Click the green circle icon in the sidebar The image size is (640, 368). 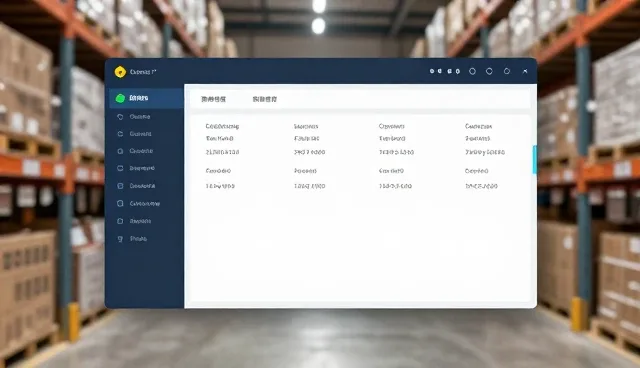120,98
